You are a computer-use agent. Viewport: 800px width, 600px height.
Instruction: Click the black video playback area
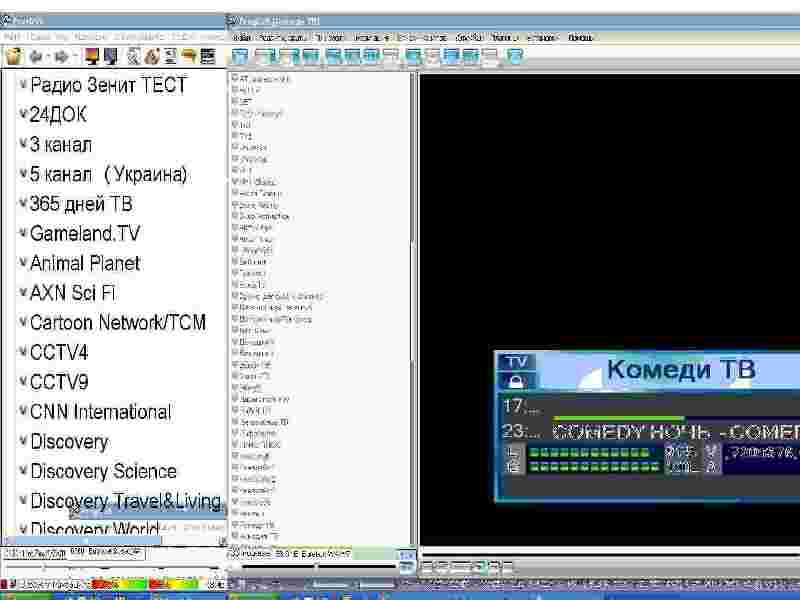coord(610,200)
